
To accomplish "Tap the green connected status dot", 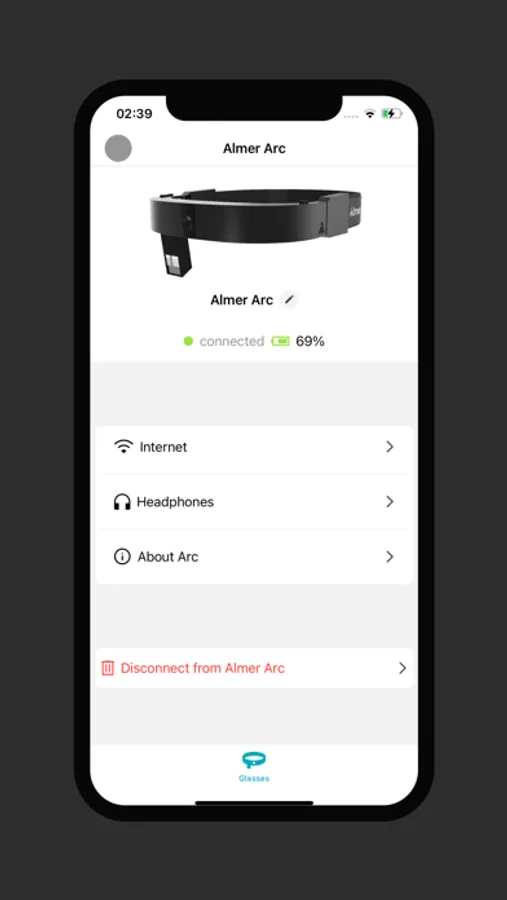I will (188, 342).
